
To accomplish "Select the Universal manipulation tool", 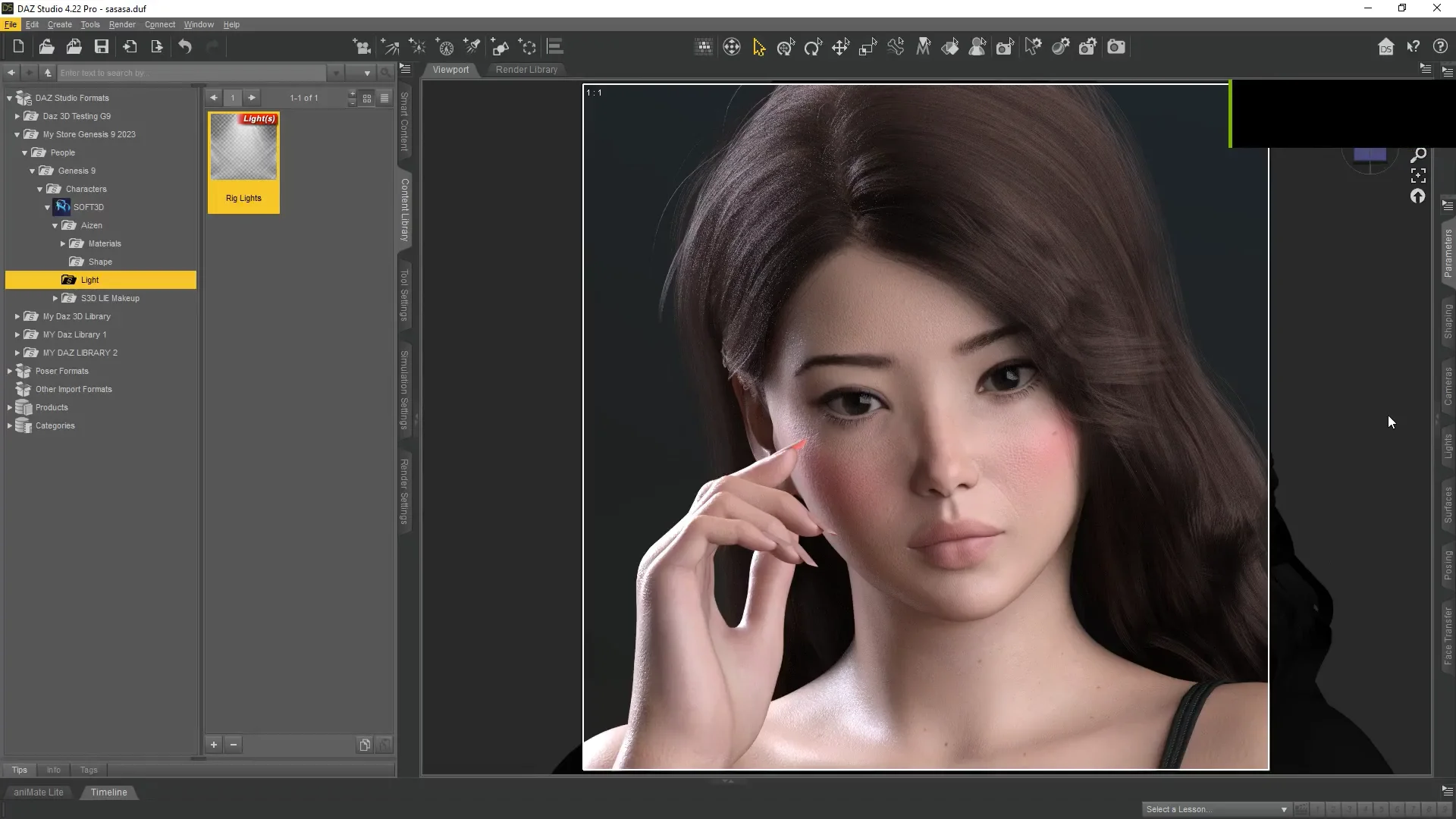I will point(786,47).
